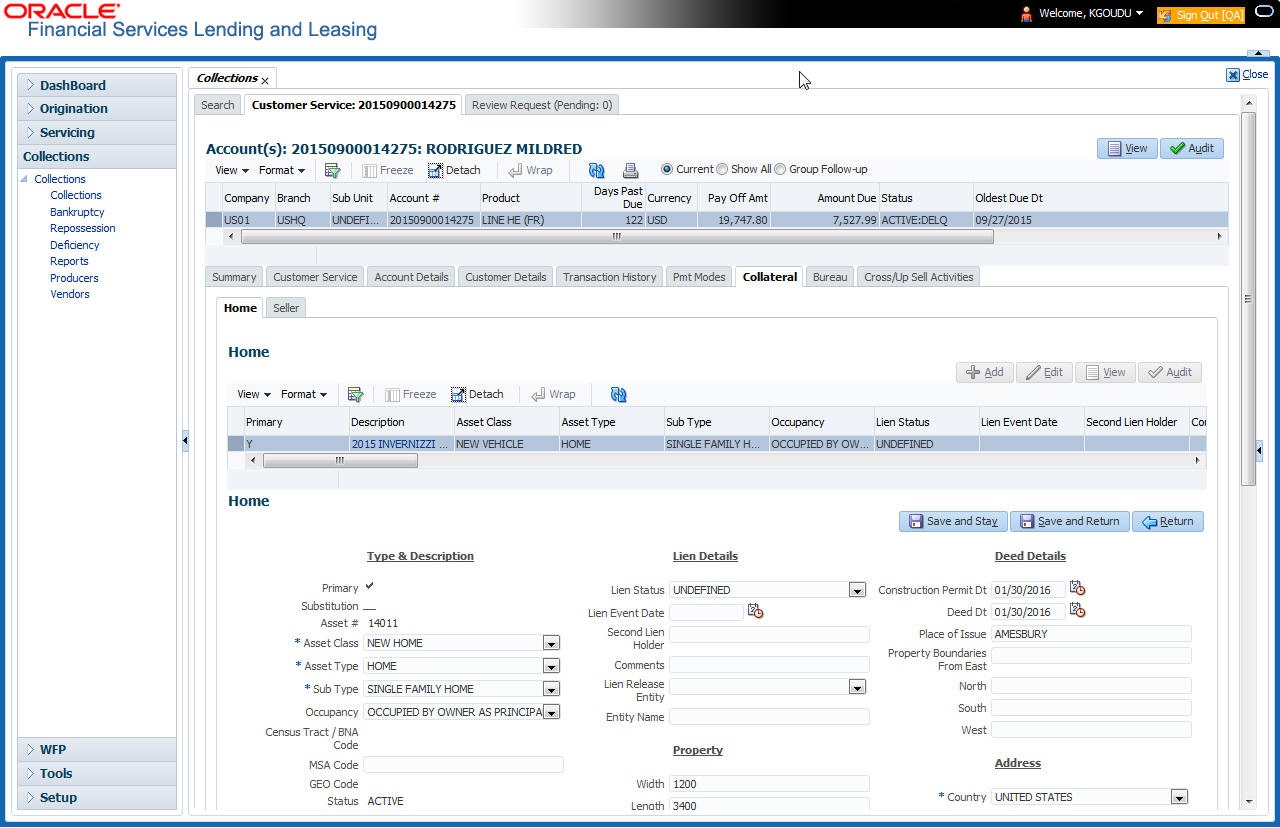This screenshot has height=828, width=1280.
Task: Expand the Origination navigation section
Action: point(97,108)
